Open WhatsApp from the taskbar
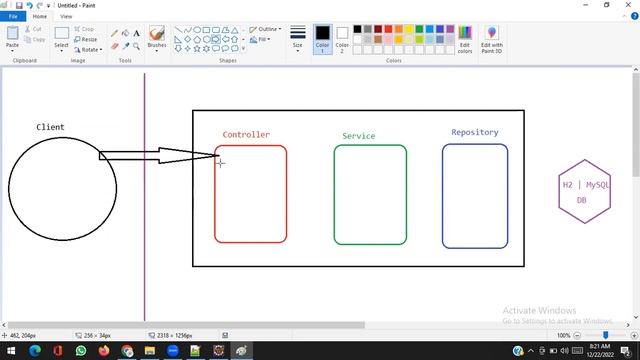 click(81, 351)
